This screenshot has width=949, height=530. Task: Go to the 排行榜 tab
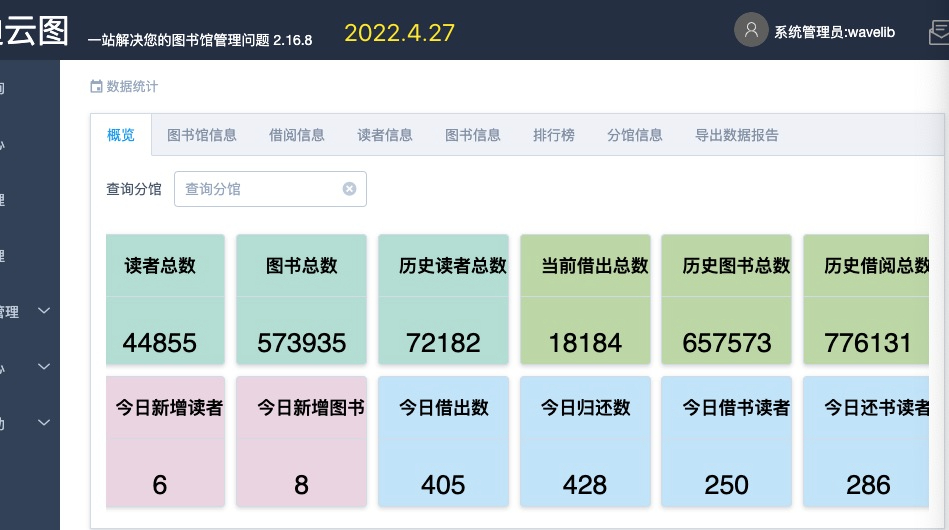(x=554, y=135)
